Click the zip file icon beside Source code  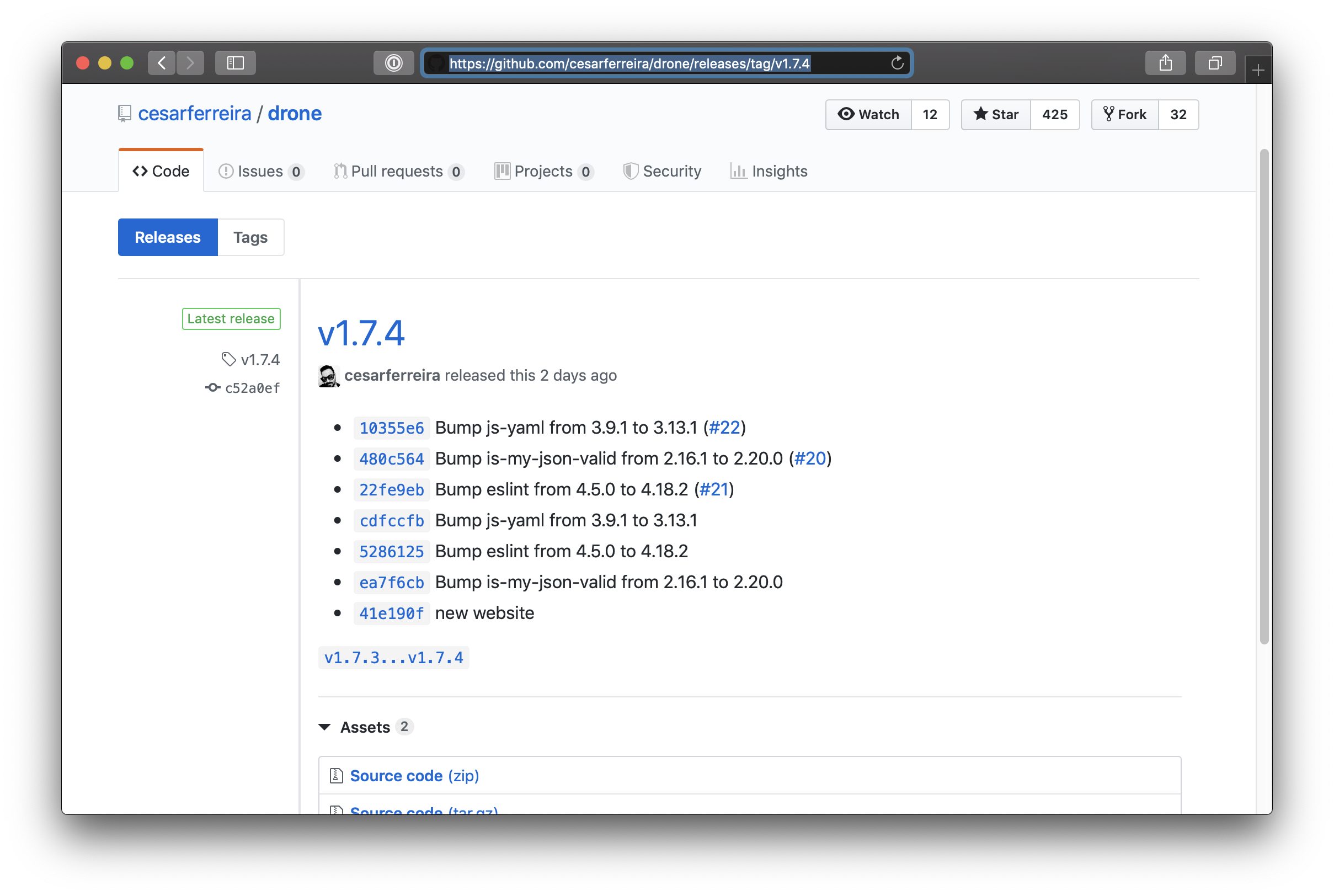point(337,775)
